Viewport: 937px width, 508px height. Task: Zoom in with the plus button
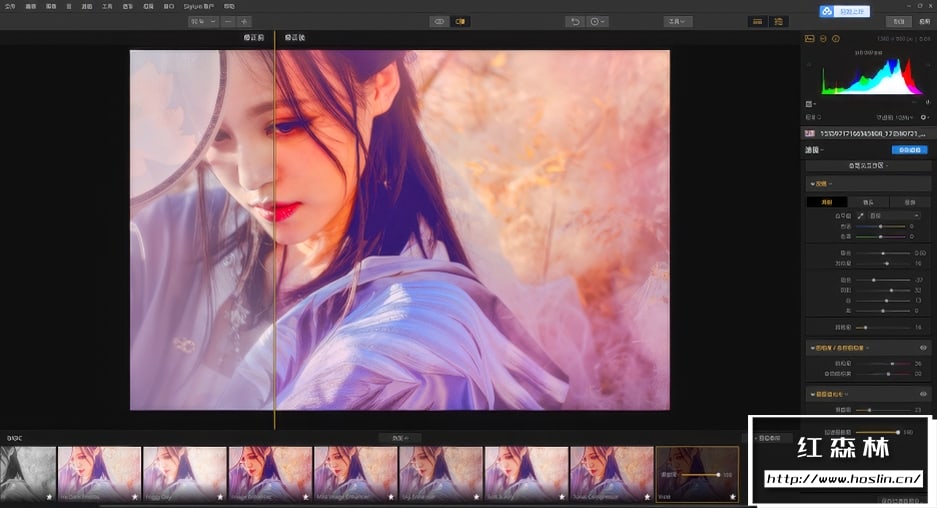pos(244,22)
